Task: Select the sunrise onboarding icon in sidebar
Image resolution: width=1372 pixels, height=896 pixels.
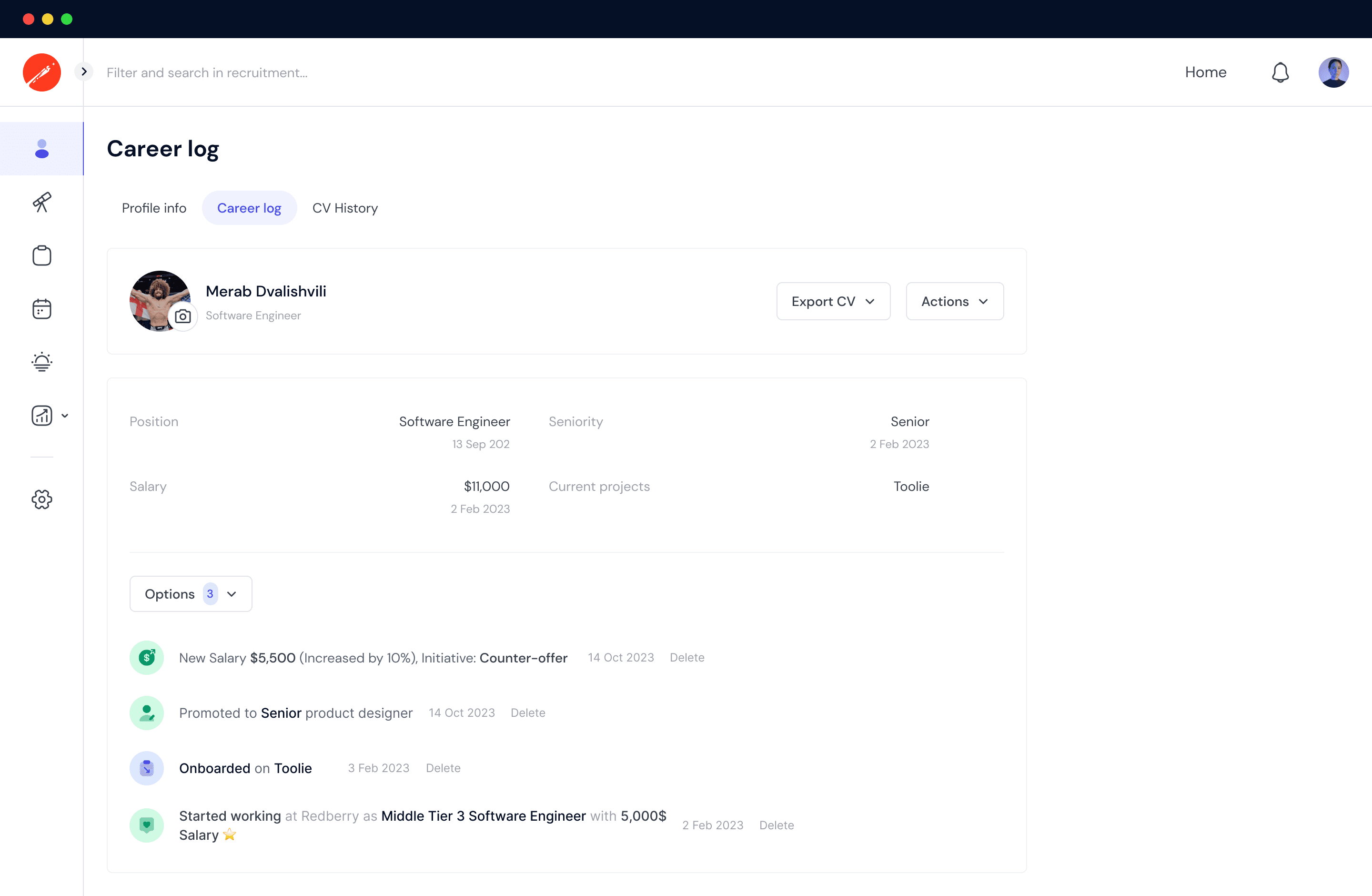Action: click(x=41, y=362)
